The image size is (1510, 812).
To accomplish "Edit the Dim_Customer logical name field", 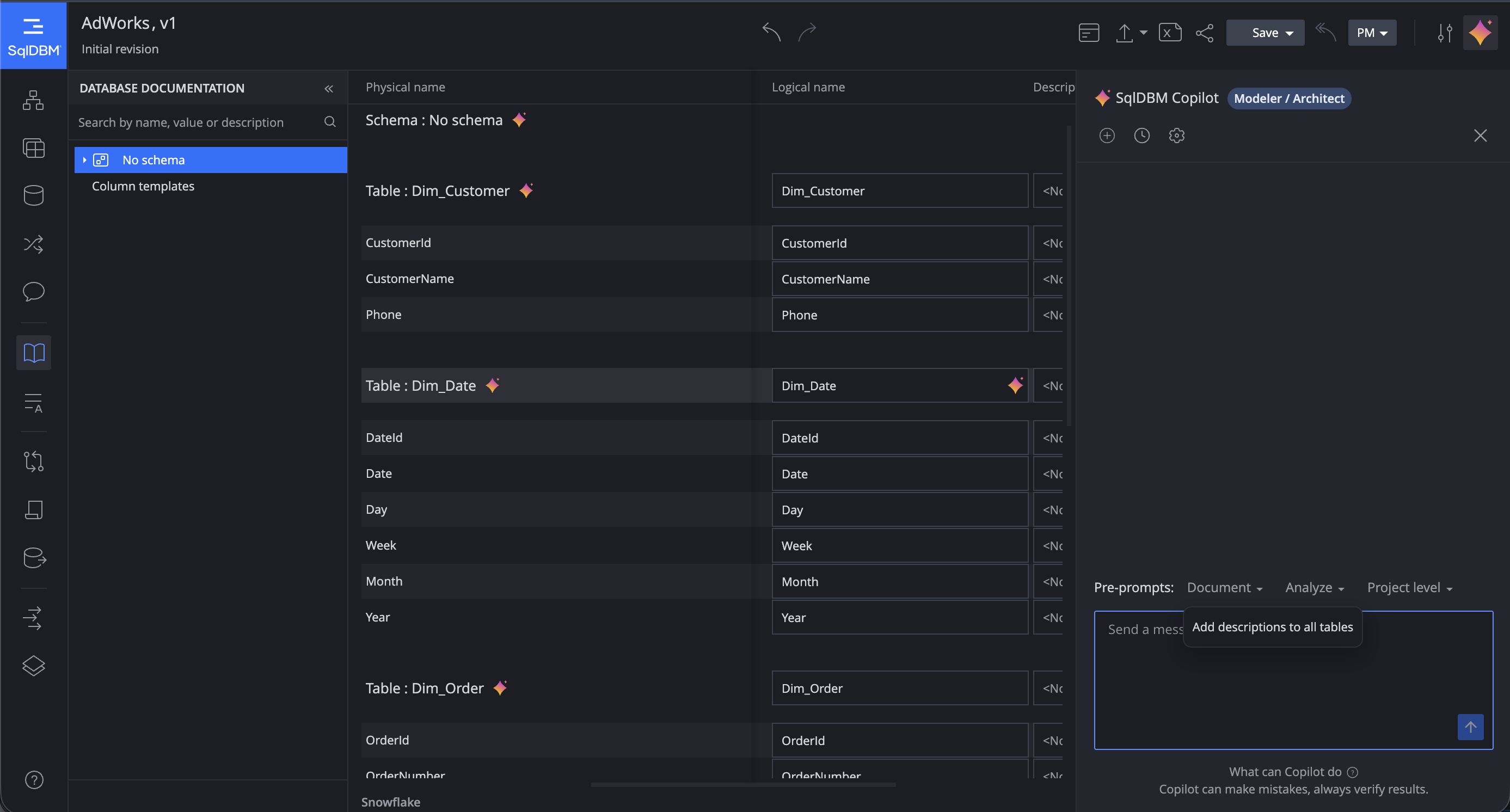I will point(900,190).
